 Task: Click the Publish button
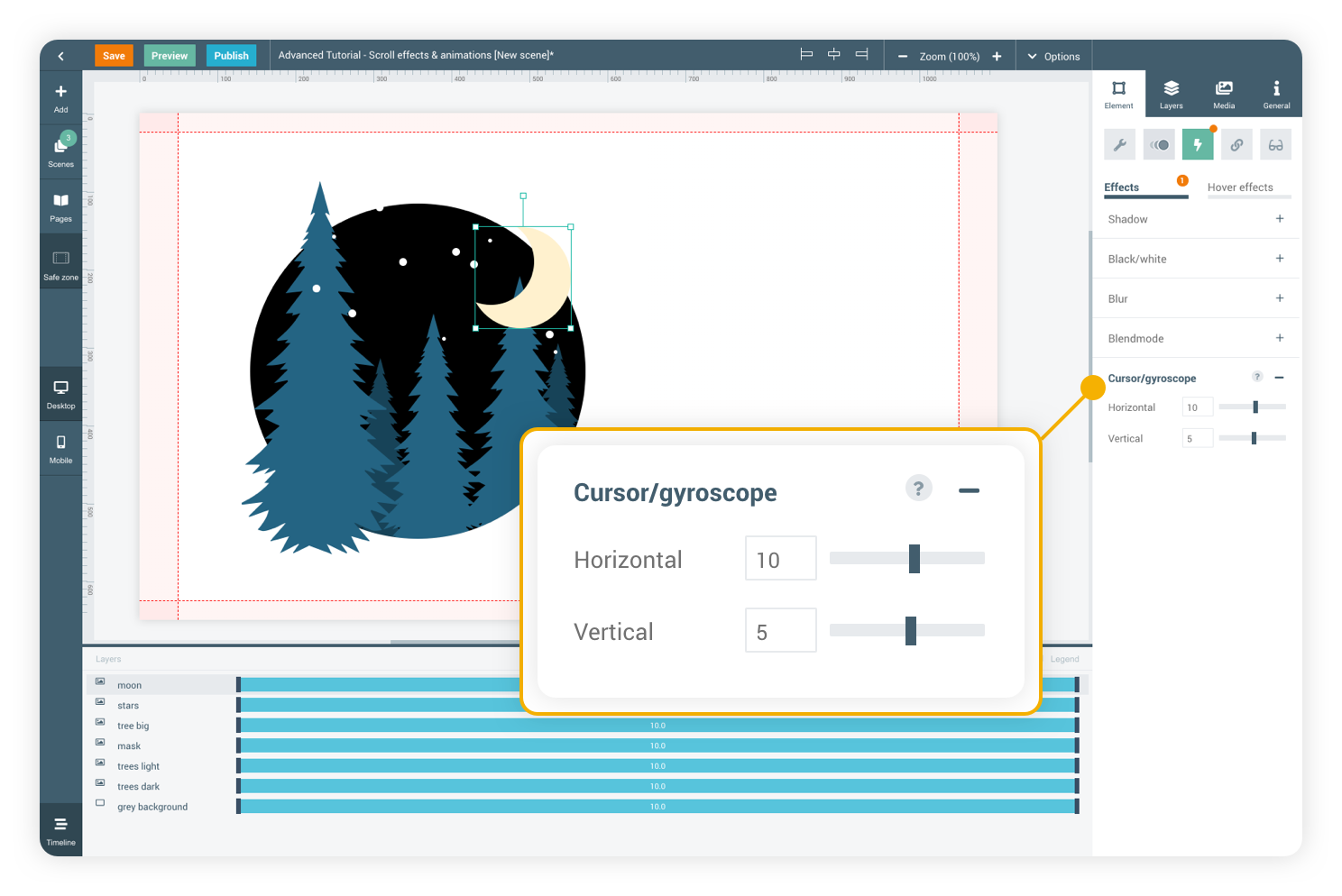(x=231, y=56)
